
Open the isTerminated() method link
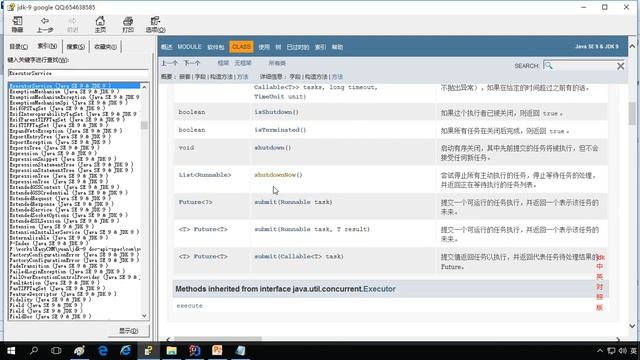[x=280, y=130]
